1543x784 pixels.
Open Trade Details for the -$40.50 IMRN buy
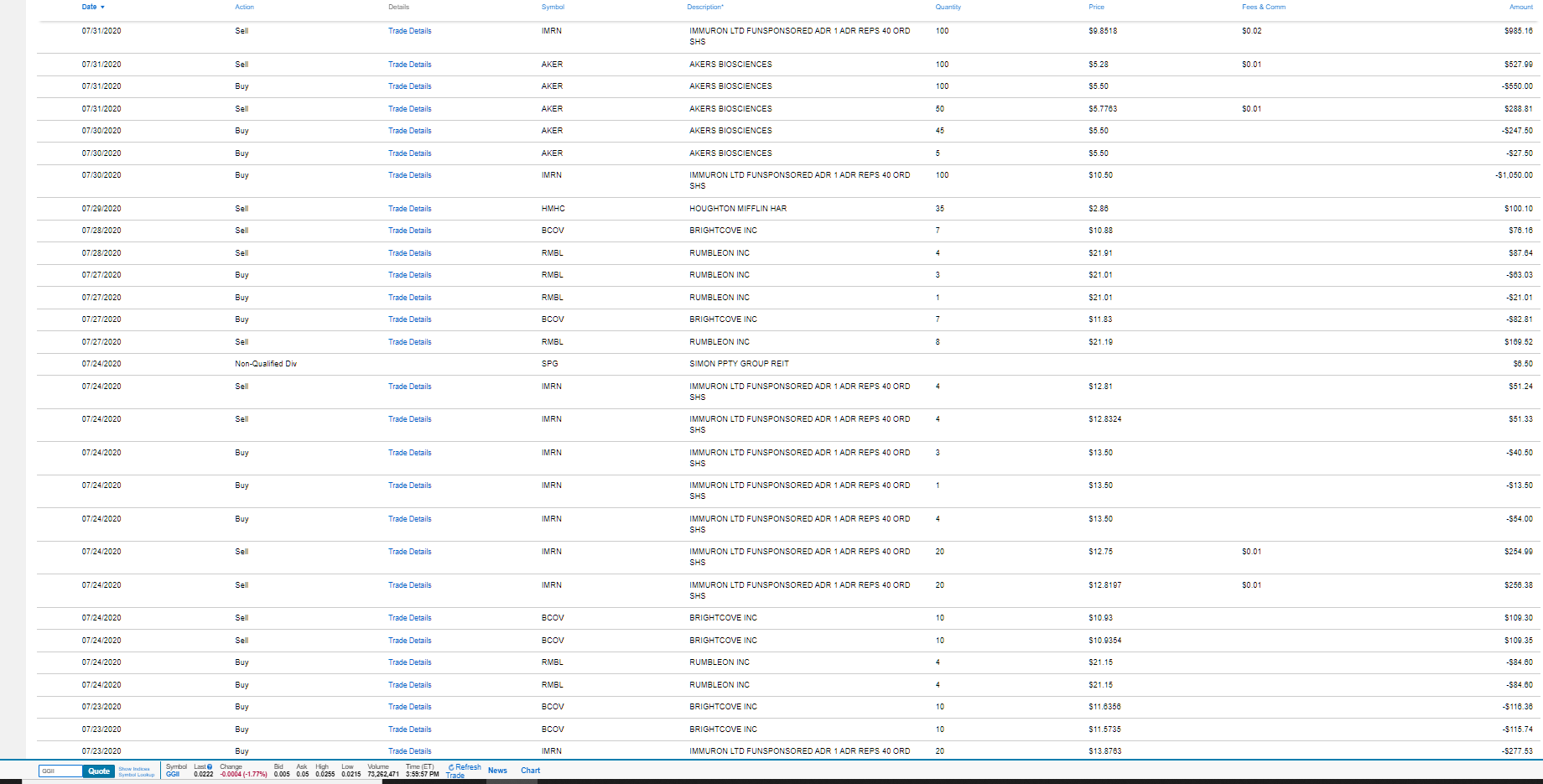click(409, 453)
